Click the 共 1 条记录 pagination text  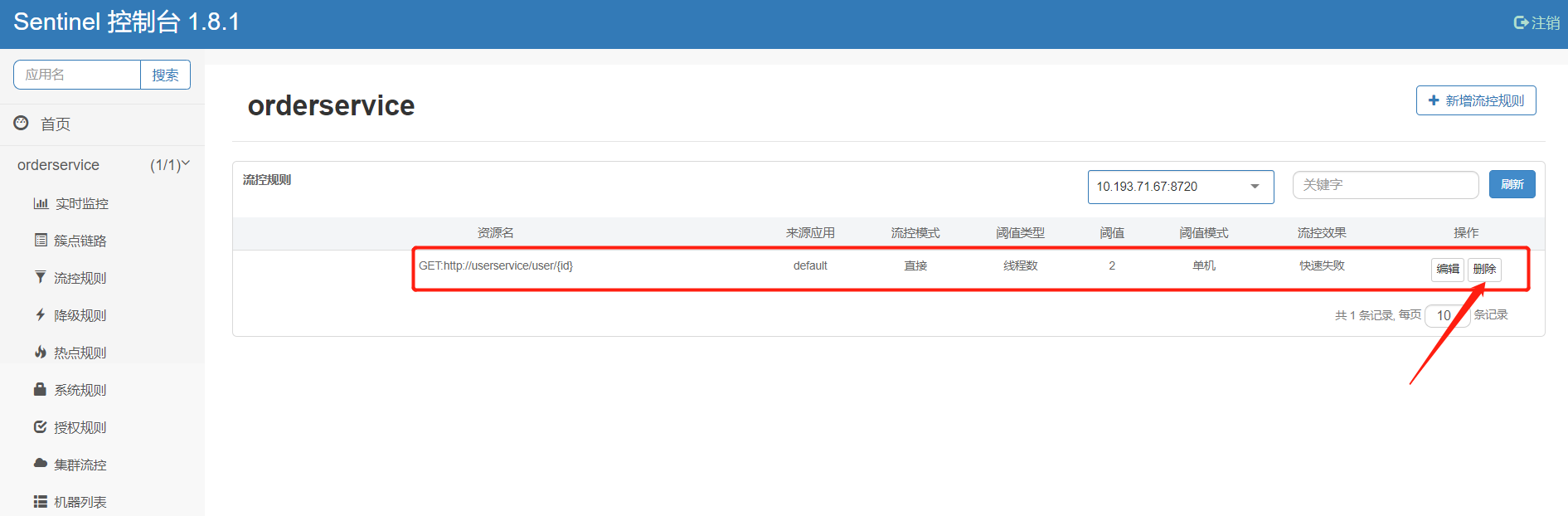[1364, 315]
